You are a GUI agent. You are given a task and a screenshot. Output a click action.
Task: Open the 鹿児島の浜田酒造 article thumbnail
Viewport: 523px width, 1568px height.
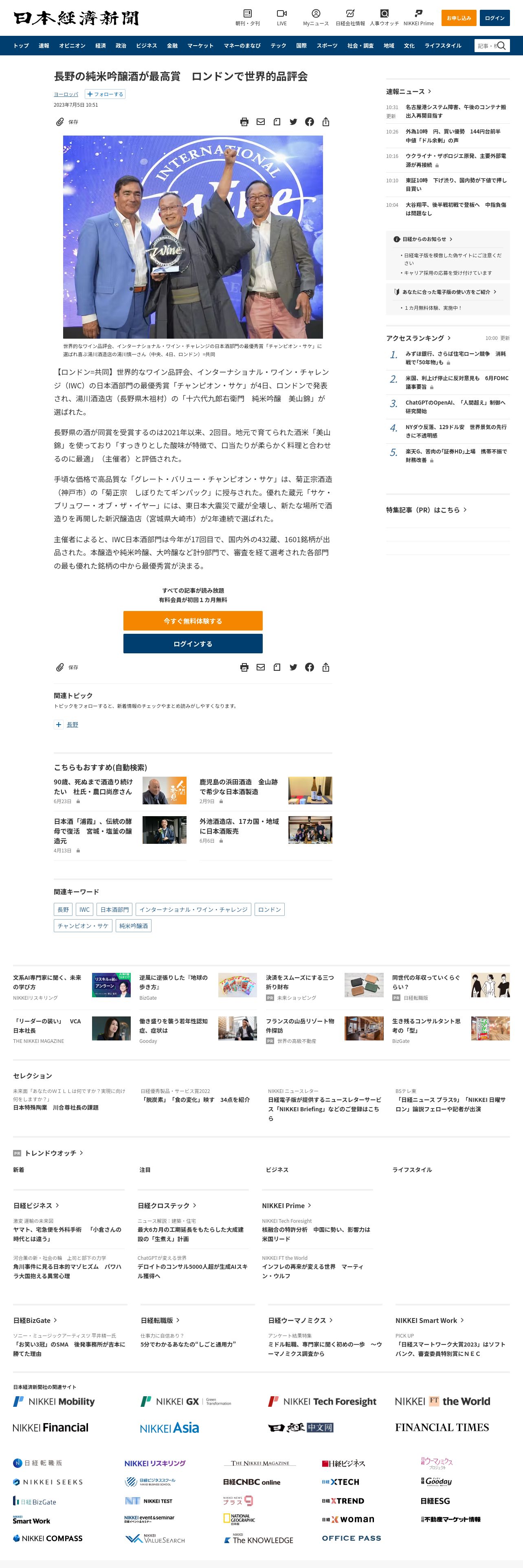[310, 791]
